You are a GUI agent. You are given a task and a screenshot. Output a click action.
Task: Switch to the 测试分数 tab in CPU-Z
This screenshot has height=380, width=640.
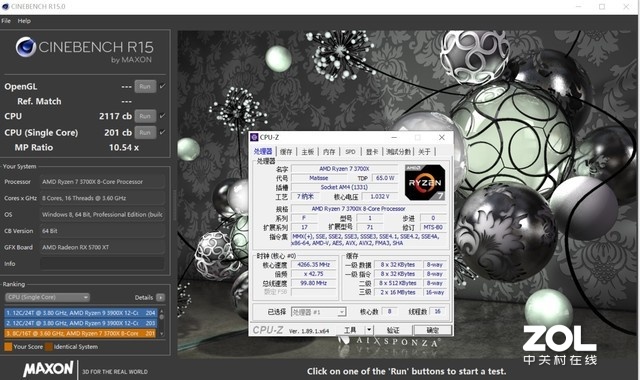click(x=398, y=152)
